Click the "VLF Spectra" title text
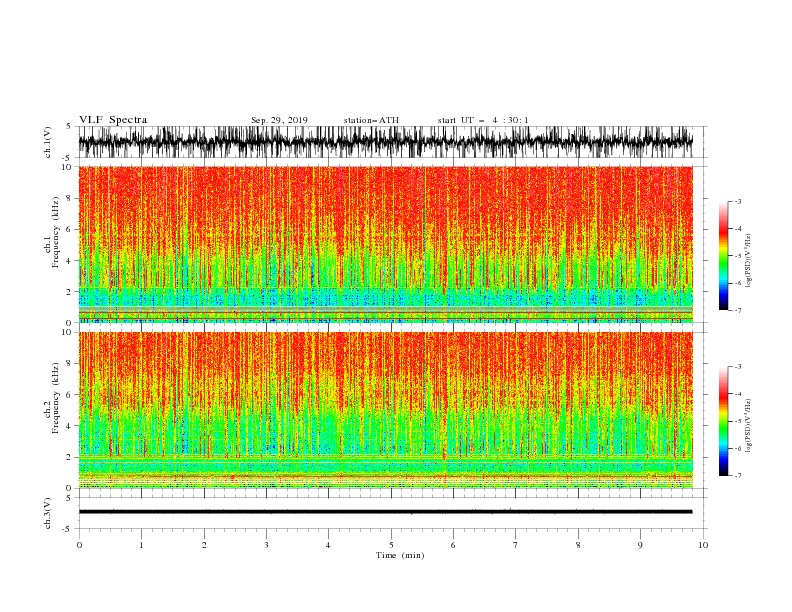Viewport: 792px width, 612px height. tap(113, 120)
